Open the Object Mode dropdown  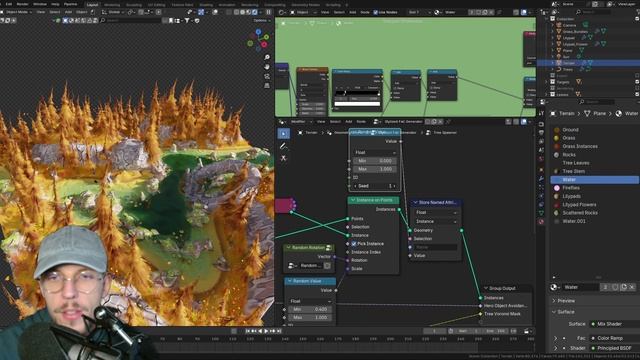tap(16, 12)
